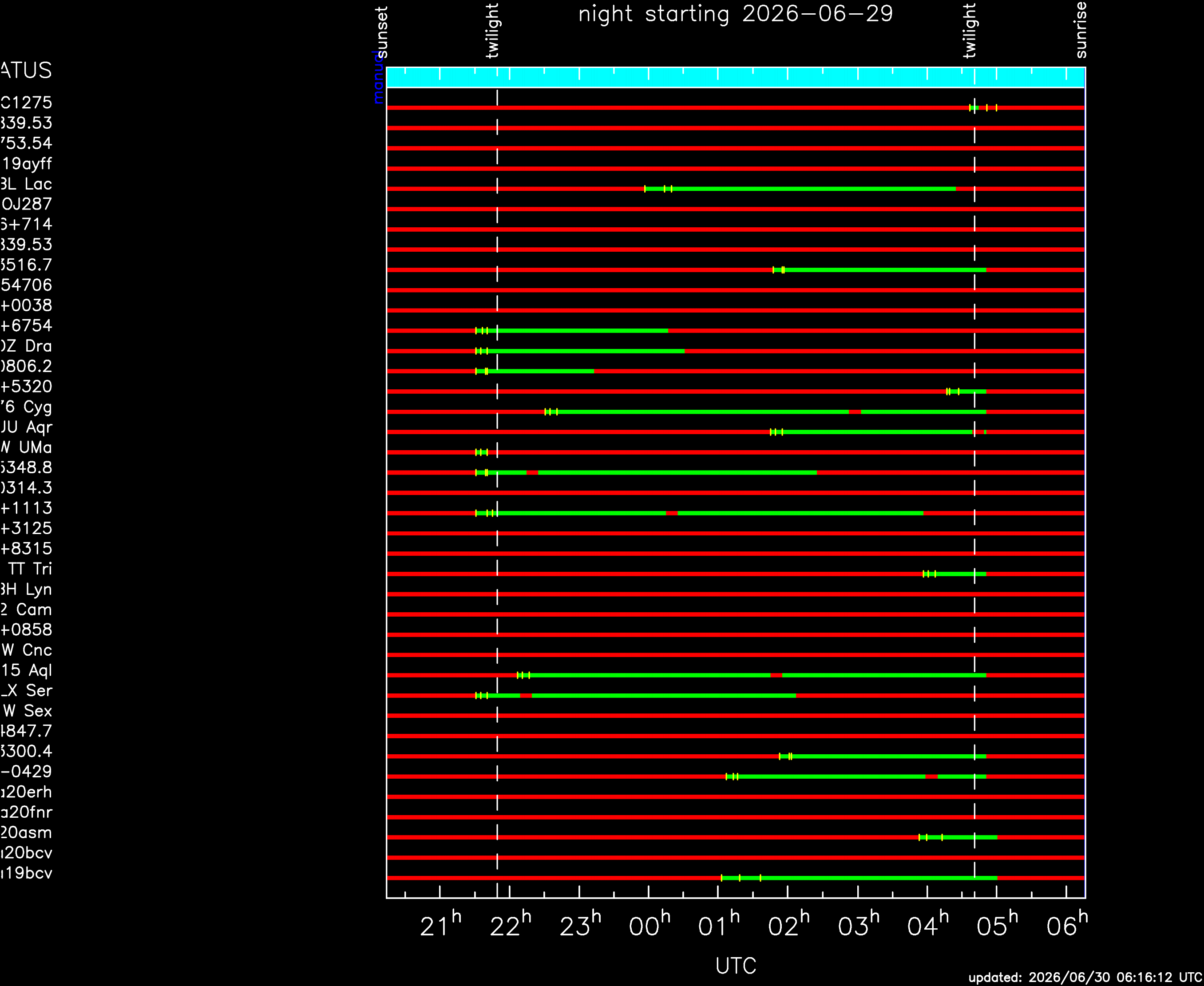Select the 15 Aql target label
The height and width of the screenshot is (986, 1204).
27,670
